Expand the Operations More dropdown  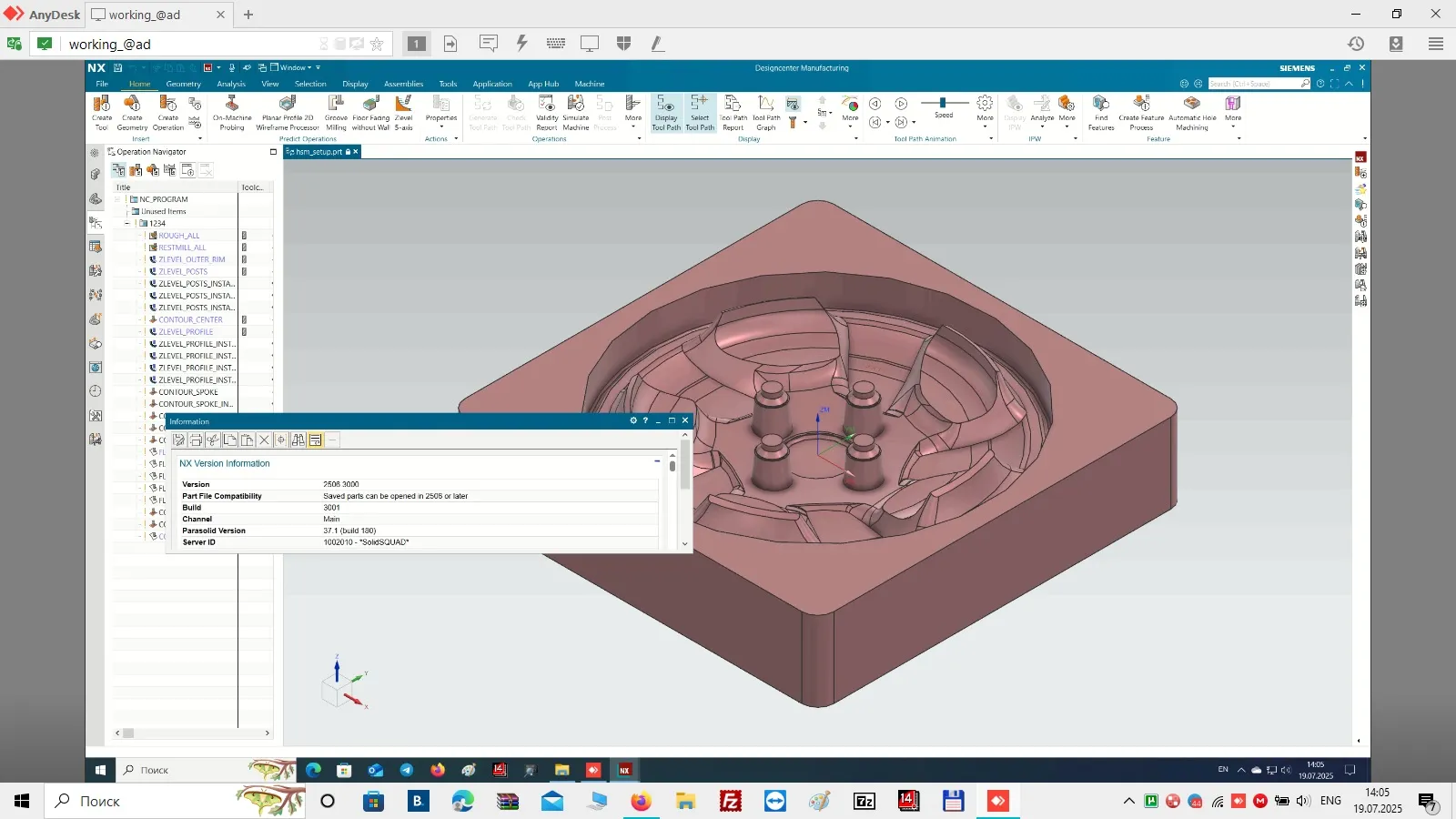coord(633,113)
